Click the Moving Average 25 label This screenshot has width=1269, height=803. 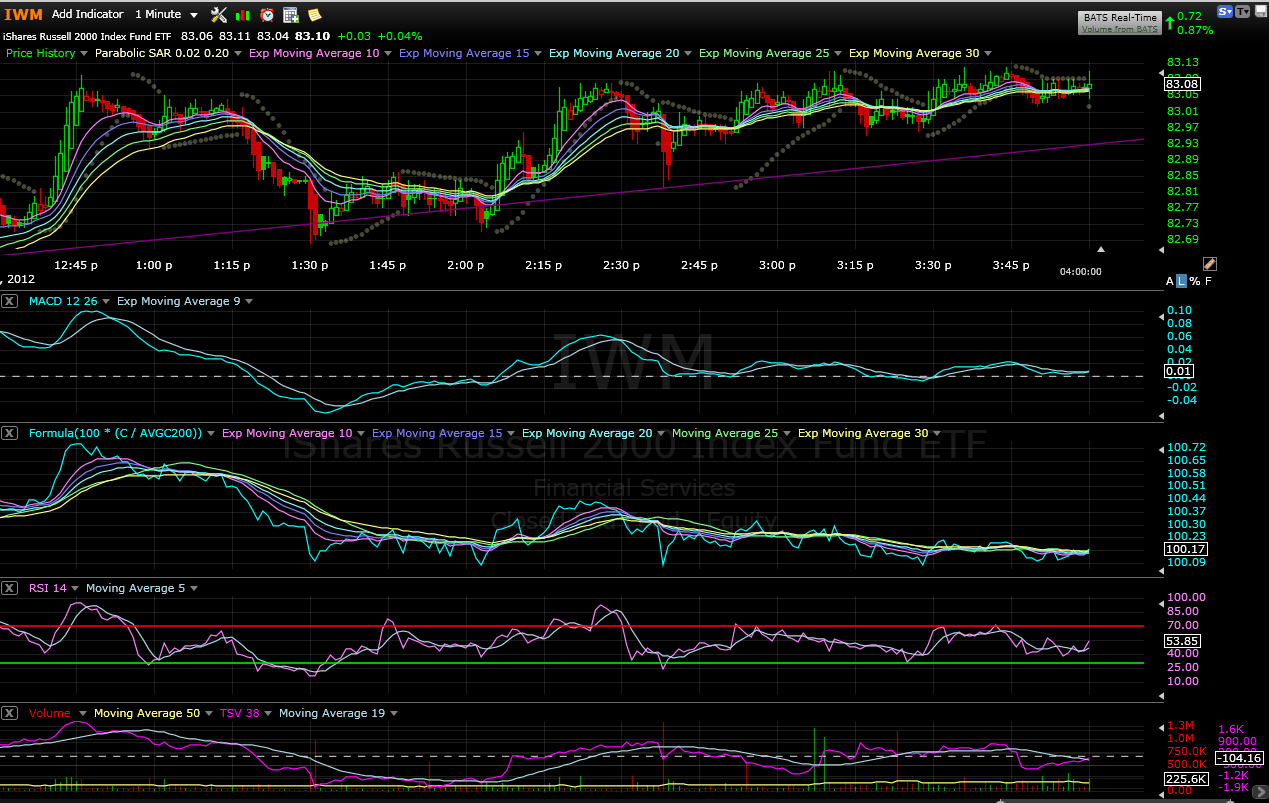[725, 433]
